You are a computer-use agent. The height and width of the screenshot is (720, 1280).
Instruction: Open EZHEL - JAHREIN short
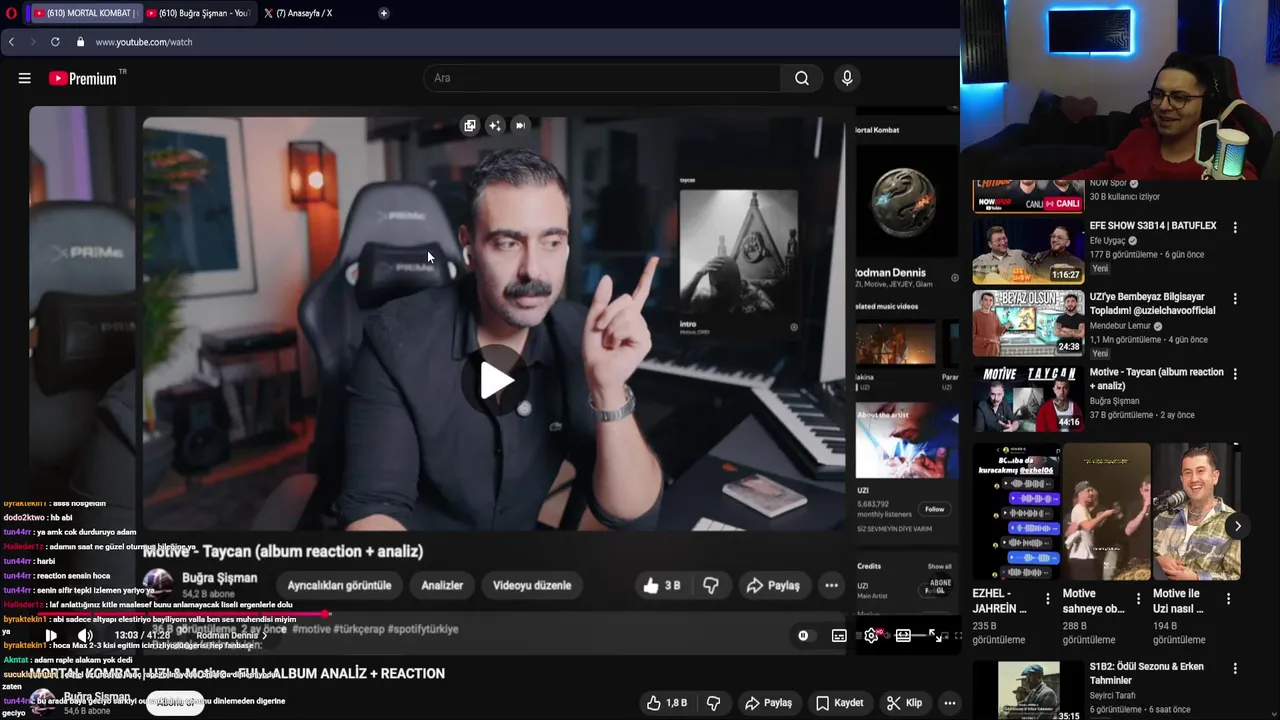(x=1017, y=511)
